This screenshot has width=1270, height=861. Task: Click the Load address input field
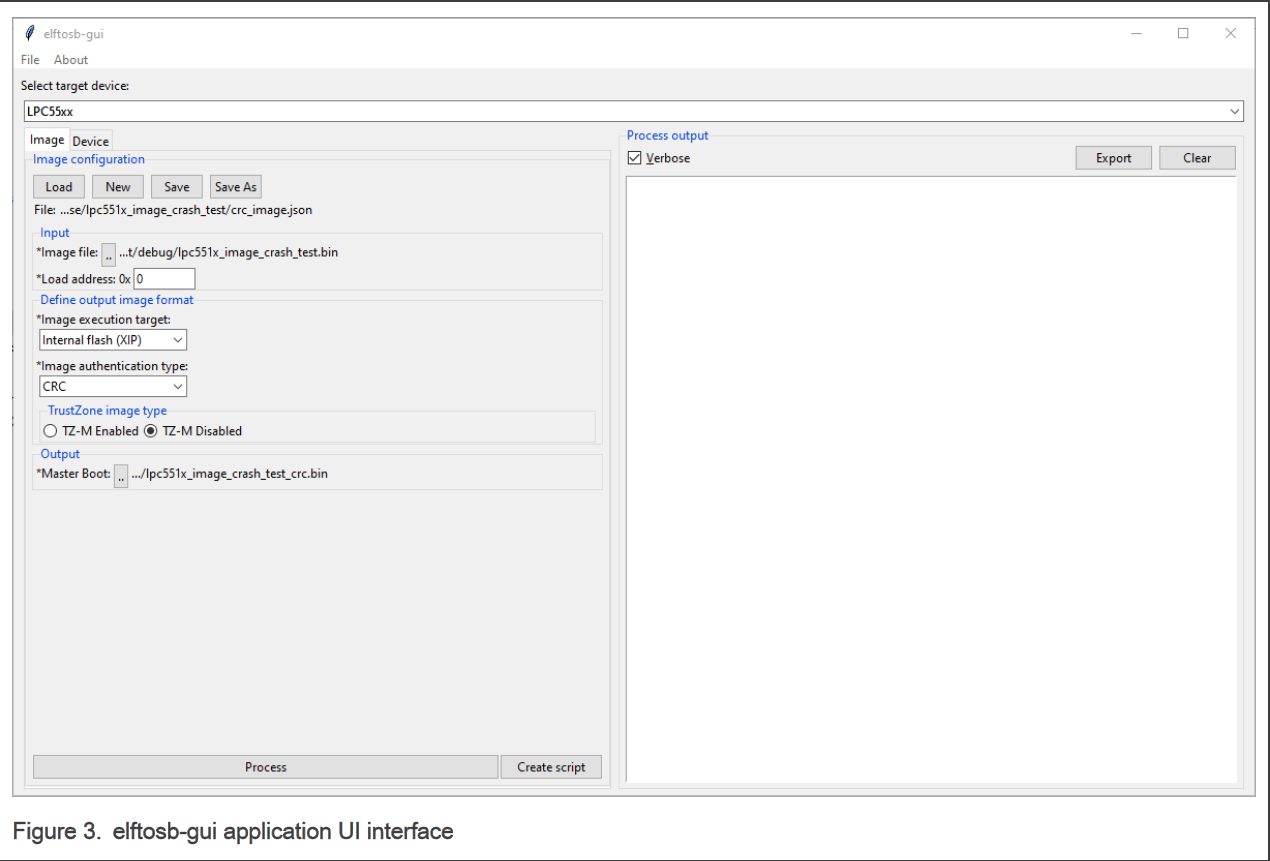[164, 278]
